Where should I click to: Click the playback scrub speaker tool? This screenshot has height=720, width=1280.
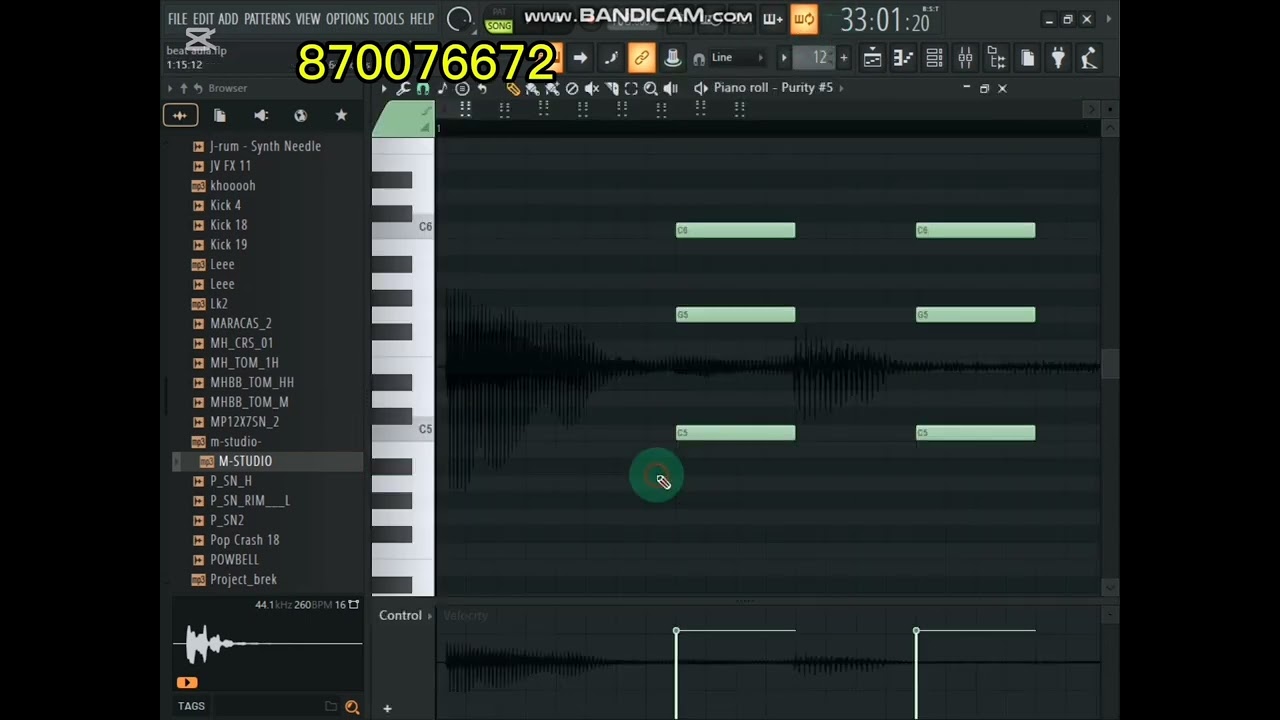(x=670, y=89)
